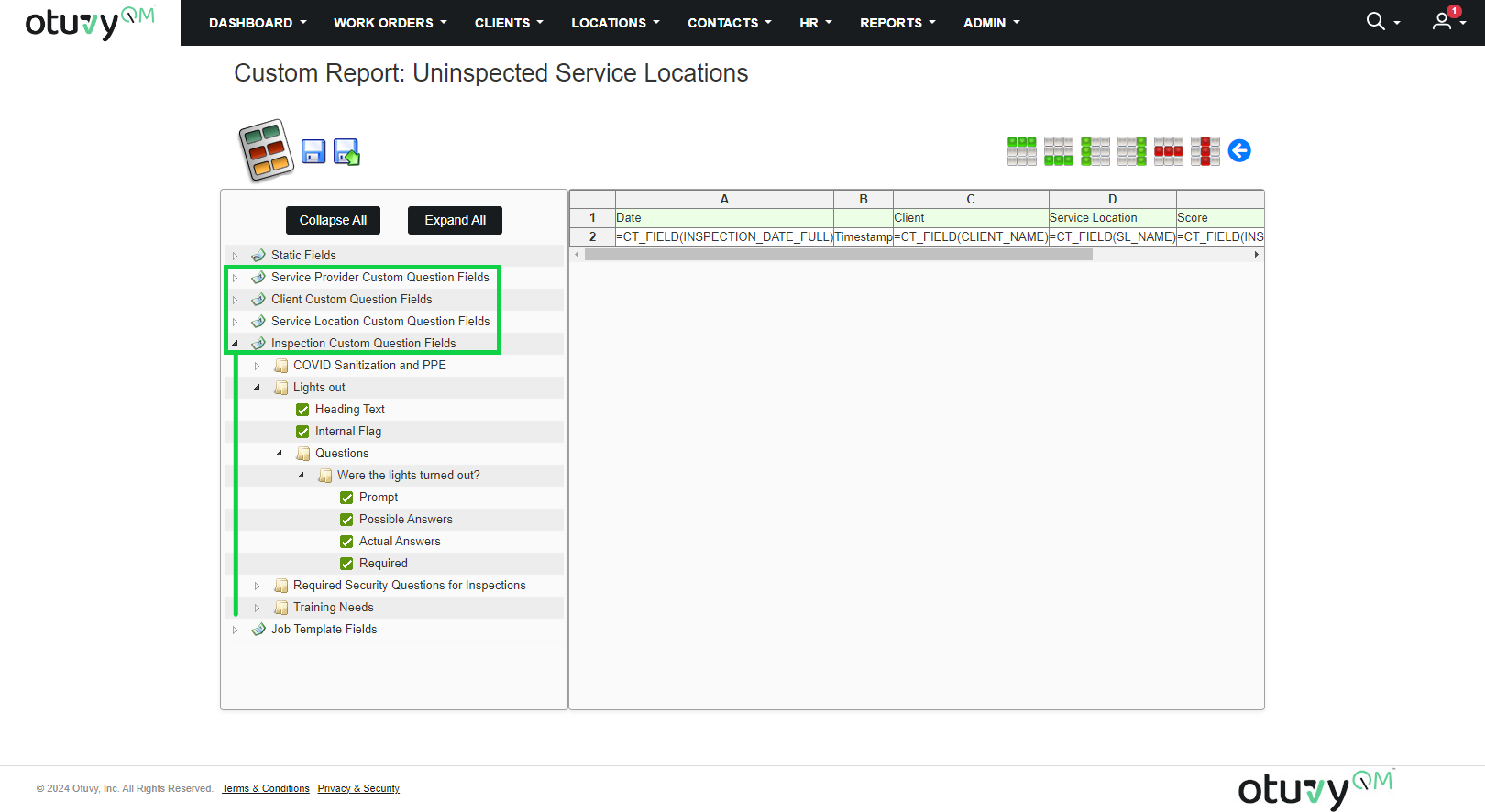
Task: Click the Lights out folder icon
Action: (x=280, y=388)
